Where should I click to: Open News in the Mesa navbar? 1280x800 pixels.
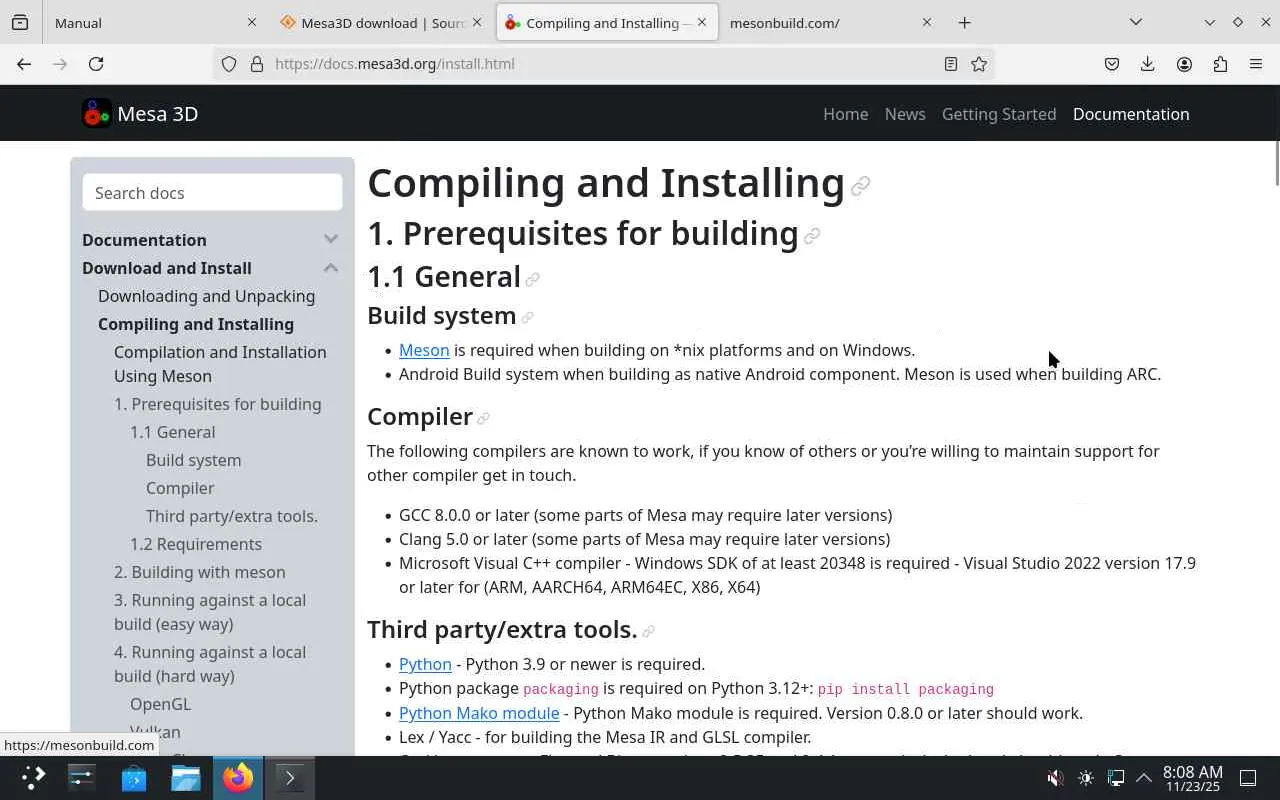tap(905, 114)
